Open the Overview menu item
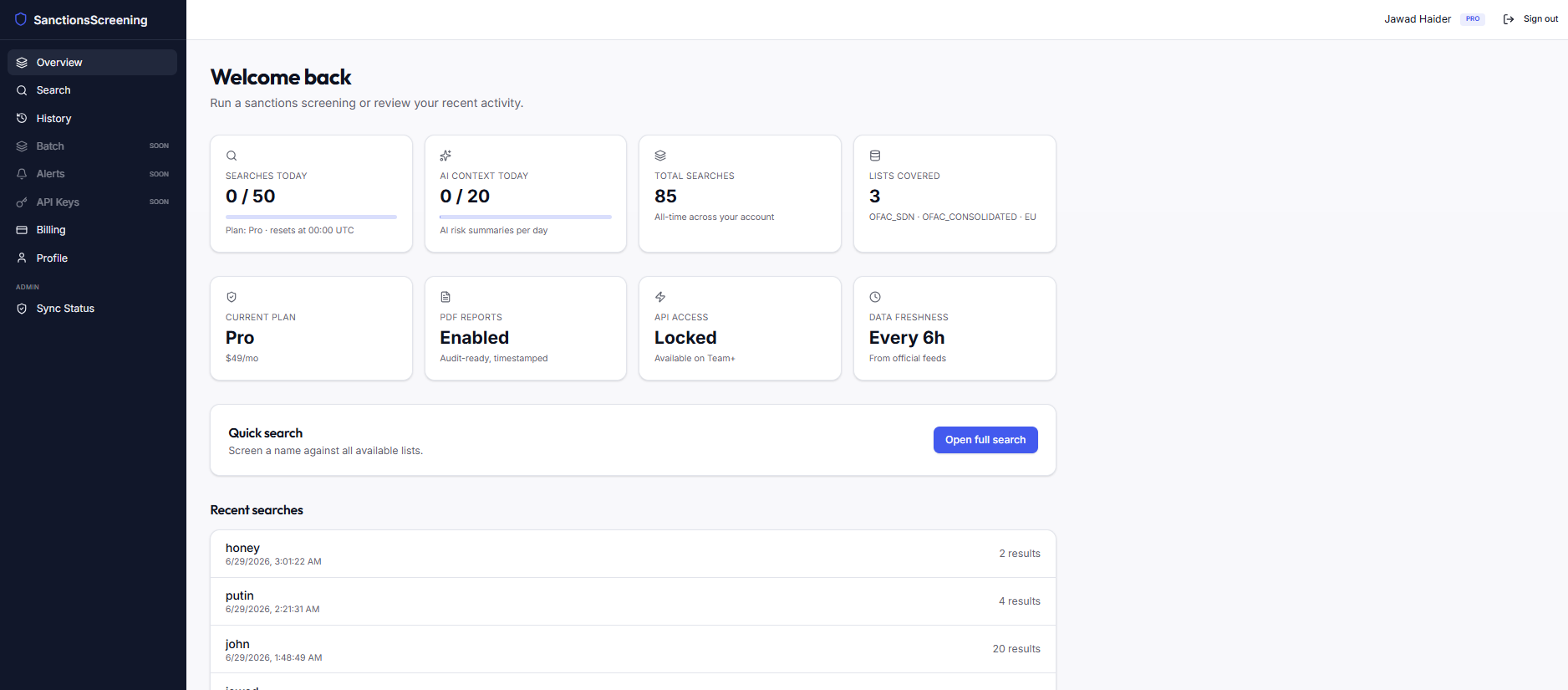1568x690 pixels. click(92, 63)
